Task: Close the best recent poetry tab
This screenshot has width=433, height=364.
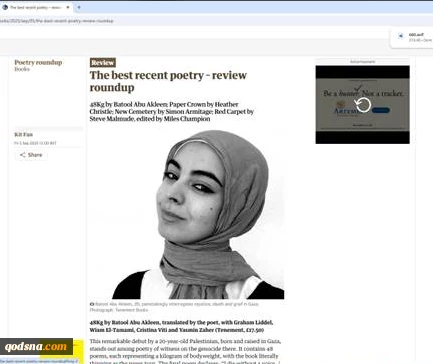Action: tap(68, 7)
